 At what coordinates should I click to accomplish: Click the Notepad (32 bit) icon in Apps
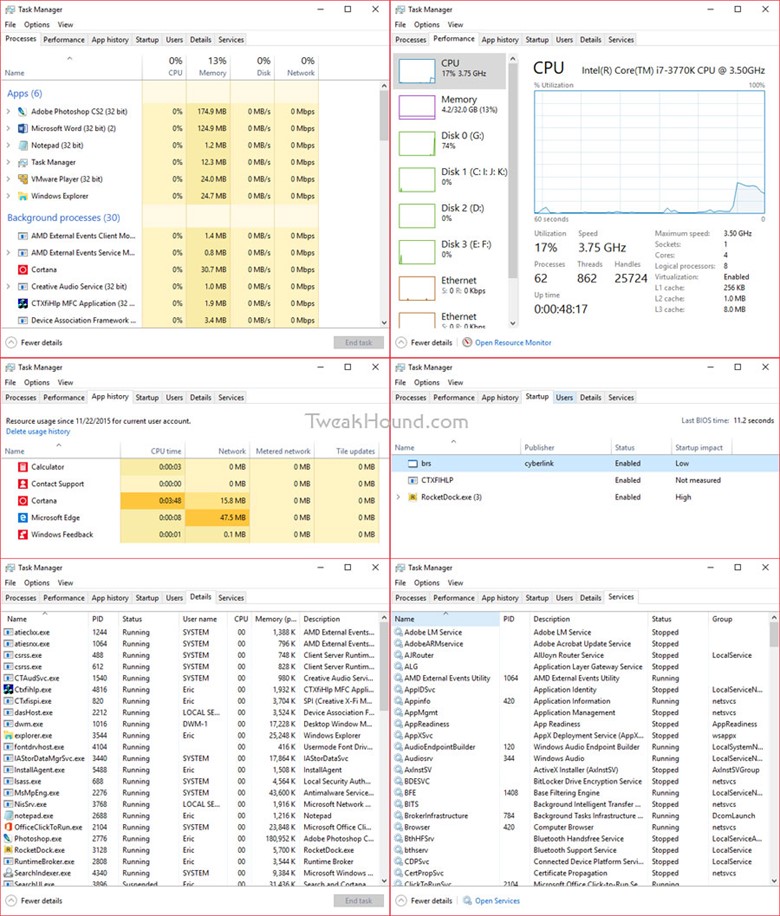pos(22,145)
